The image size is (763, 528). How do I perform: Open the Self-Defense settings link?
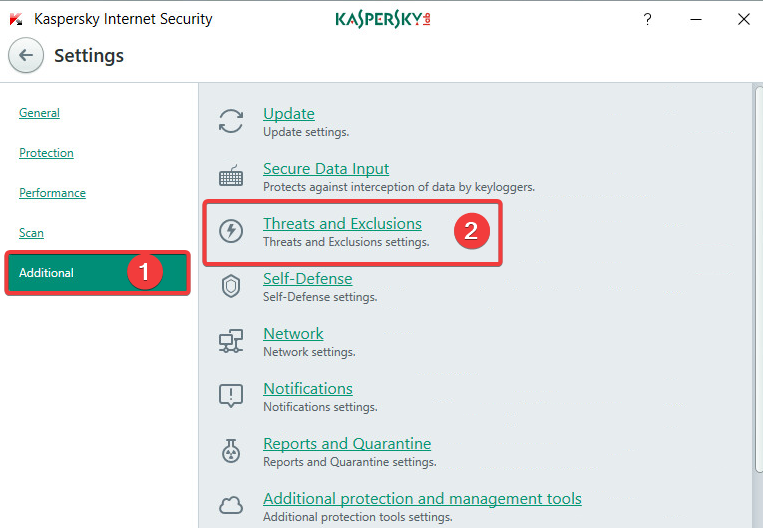[307, 279]
